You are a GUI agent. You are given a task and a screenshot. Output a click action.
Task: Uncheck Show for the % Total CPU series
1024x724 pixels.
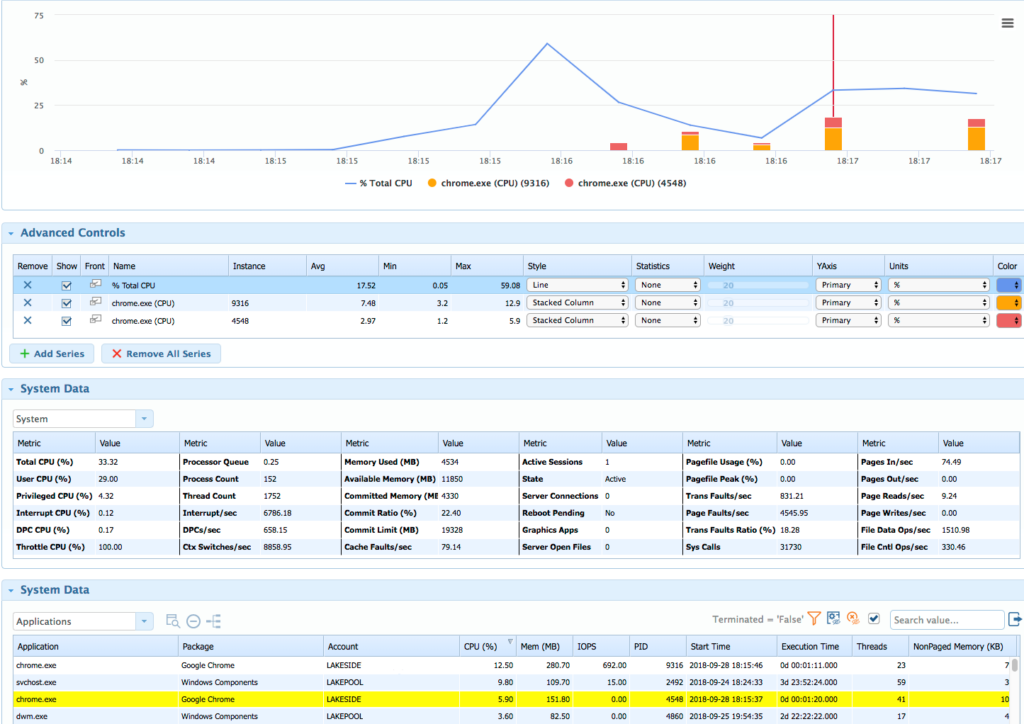(x=66, y=284)
